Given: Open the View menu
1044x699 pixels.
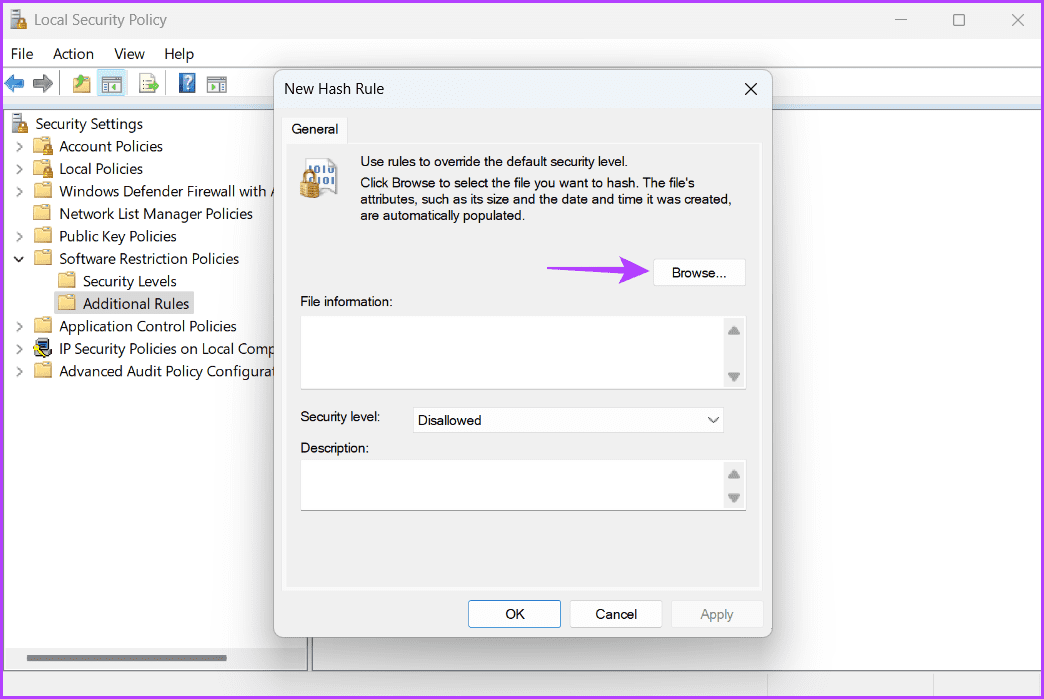Looking at the screenshot, I should click(129, 54).
